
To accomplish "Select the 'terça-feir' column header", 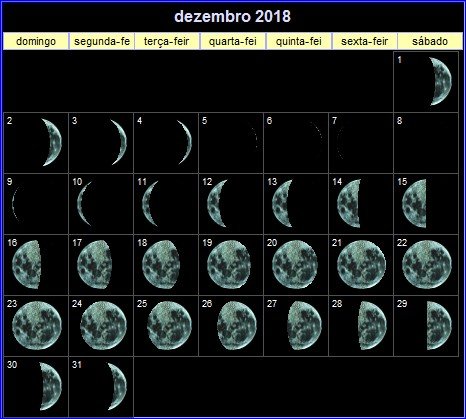I will 167,41.
